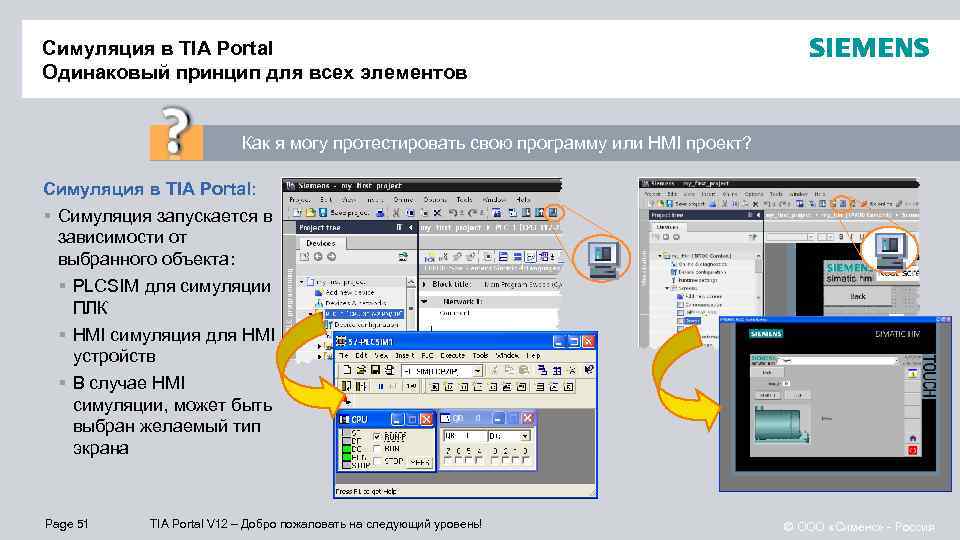Open Options menu in left TIA window
Image resolution: width=960 pixels, height=540 pixels.
click(x=435, y=200)
